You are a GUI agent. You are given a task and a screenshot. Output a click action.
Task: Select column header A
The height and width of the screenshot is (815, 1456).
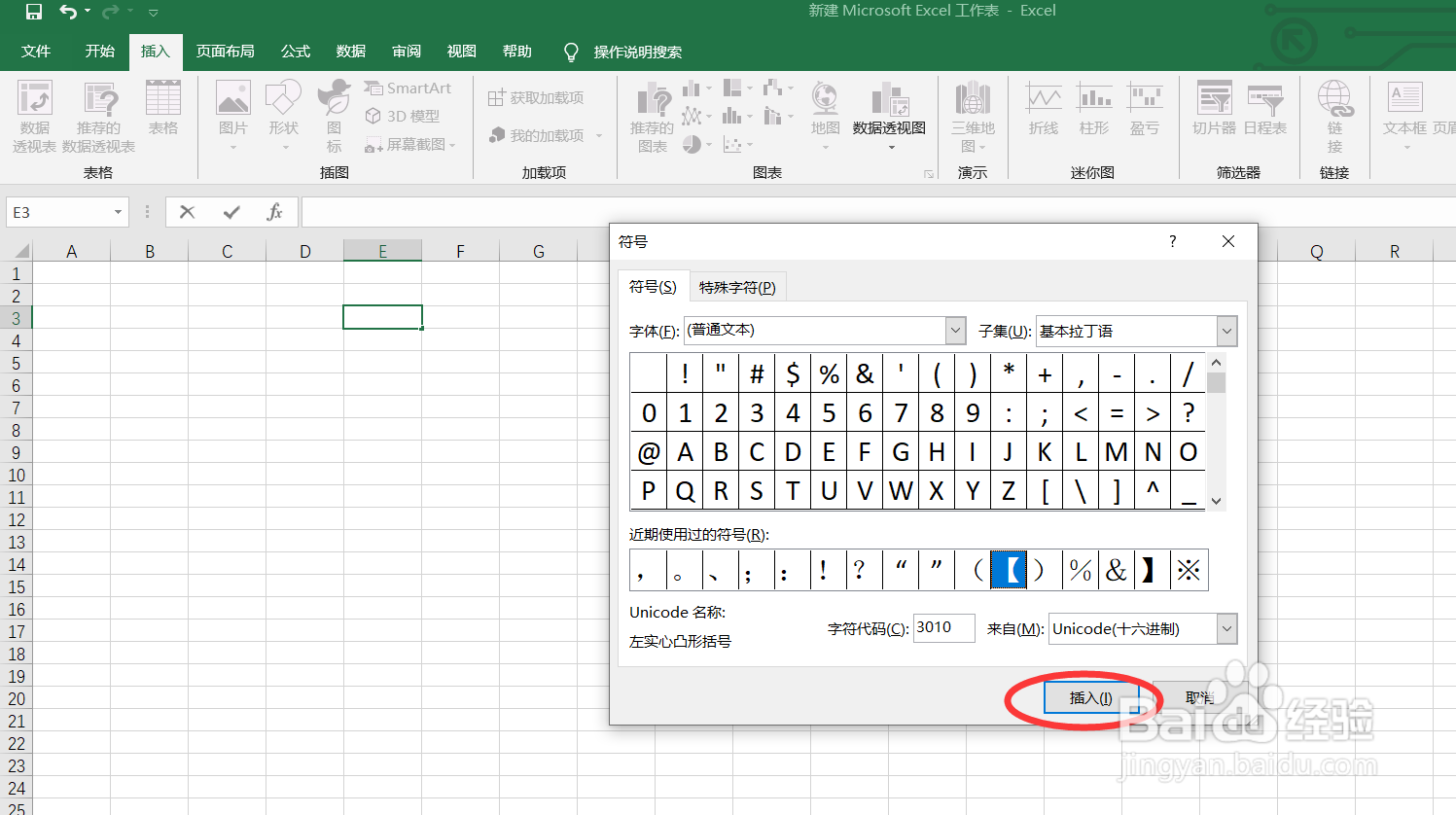point(71,251)
